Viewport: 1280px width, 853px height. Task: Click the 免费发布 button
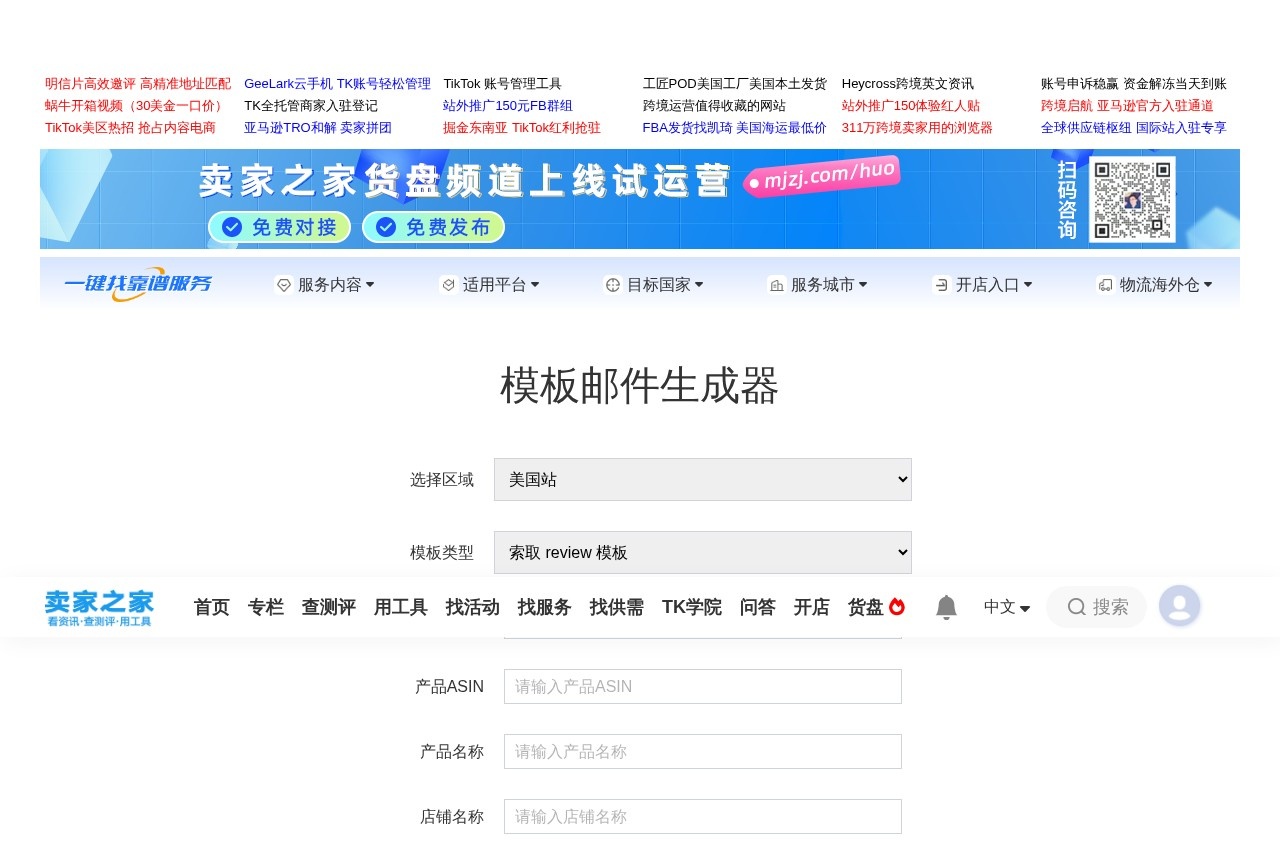click(x=434, y=227)
